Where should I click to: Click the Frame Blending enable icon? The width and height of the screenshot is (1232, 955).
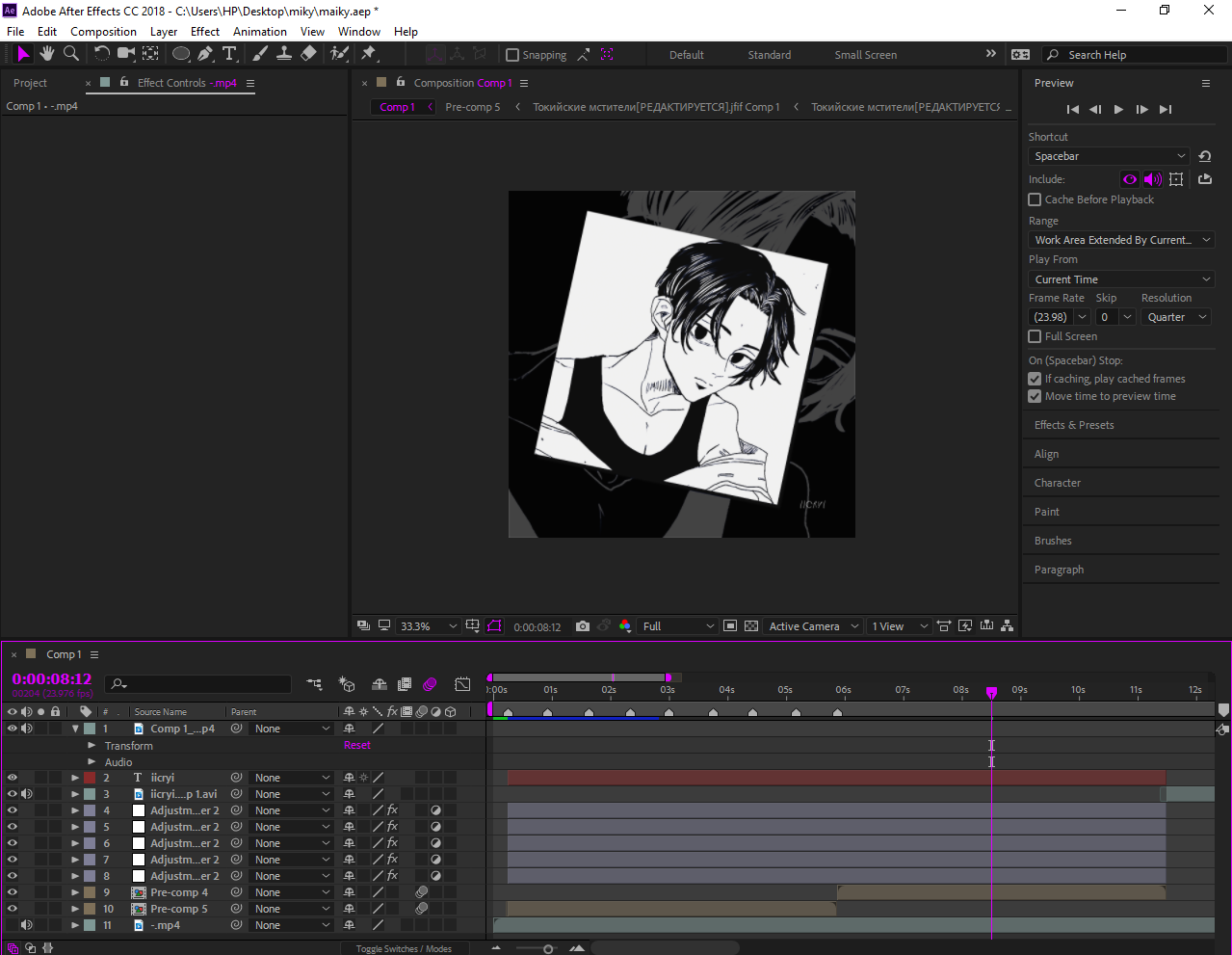pos(405,684)
